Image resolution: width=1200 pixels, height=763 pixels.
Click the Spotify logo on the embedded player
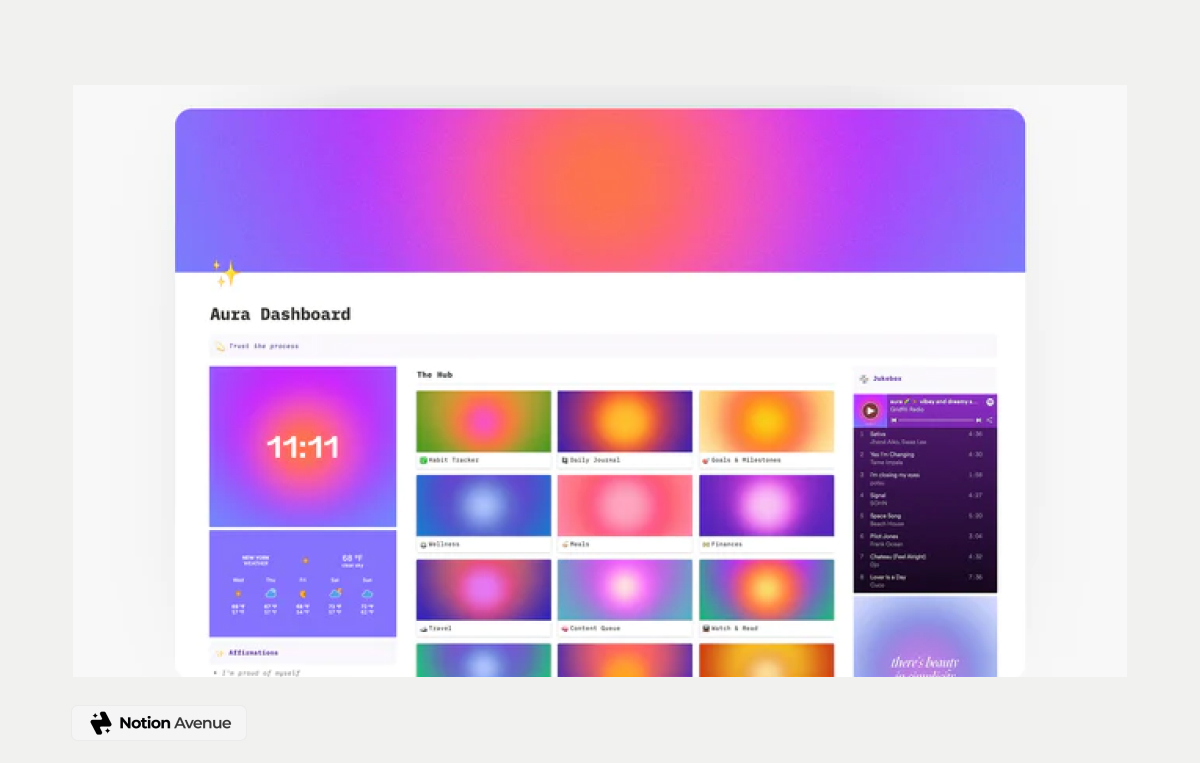[x=989, y=401]
